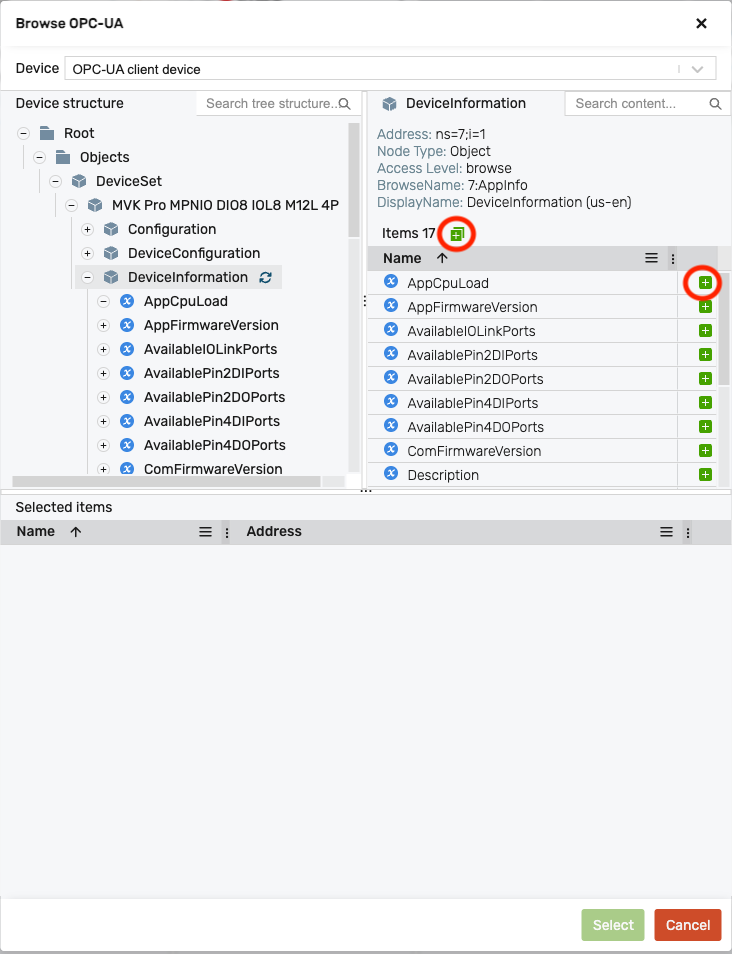Click the items list vertical scrollbar
The image size is (732, 954).
point(723,329)
